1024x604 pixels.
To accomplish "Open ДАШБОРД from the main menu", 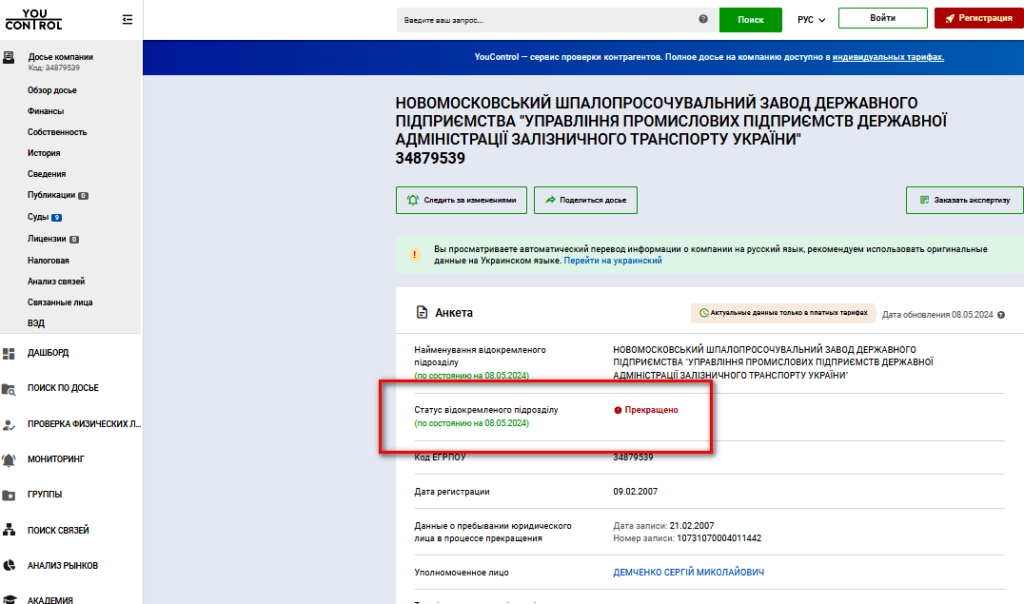I will 48,353.
